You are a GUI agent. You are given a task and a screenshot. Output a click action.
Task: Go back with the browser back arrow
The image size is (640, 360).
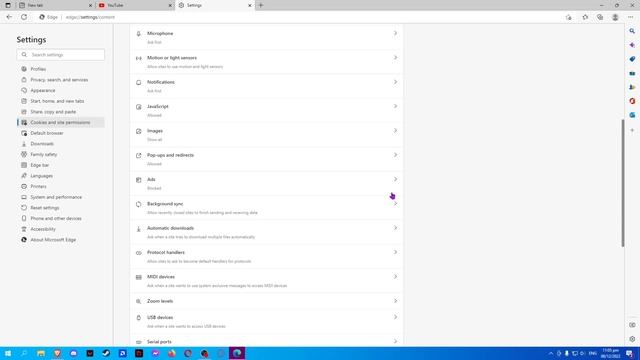9,17
